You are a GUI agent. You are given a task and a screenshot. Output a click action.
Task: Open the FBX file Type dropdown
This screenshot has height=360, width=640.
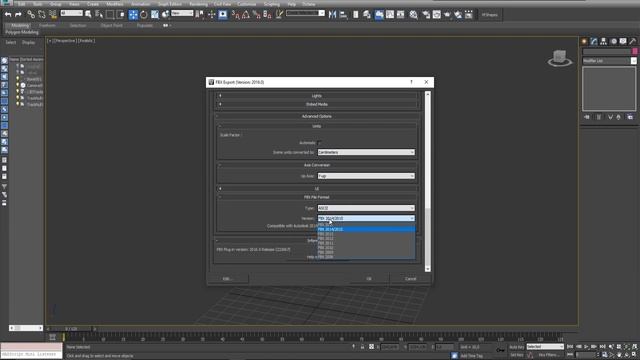[x=366, y=208]
